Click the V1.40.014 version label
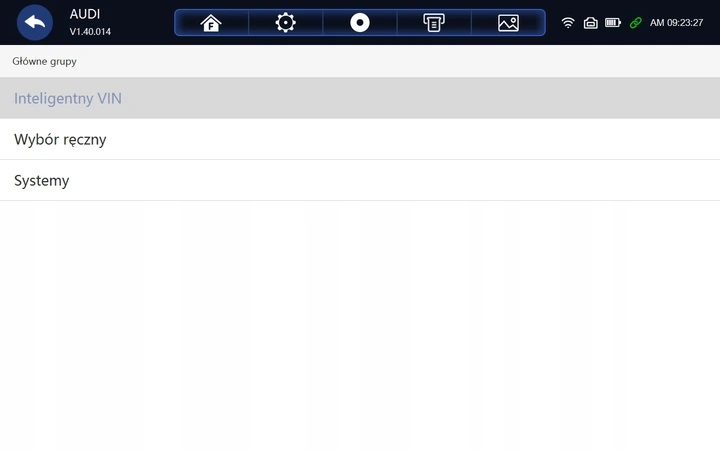The width and height of the screenshot is (720, 450). (x=90, y=32)
